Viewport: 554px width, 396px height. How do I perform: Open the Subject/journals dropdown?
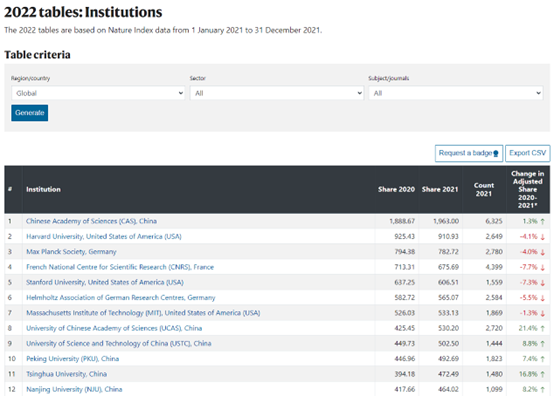(x=456, y=93)
